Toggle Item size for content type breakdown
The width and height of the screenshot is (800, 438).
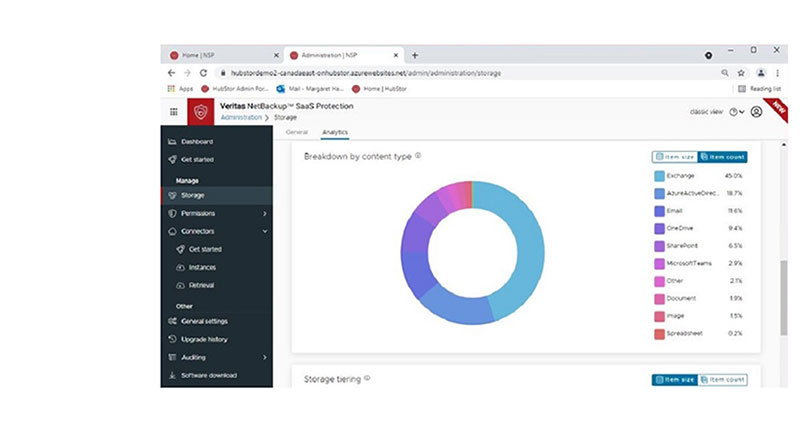[675, 157]
